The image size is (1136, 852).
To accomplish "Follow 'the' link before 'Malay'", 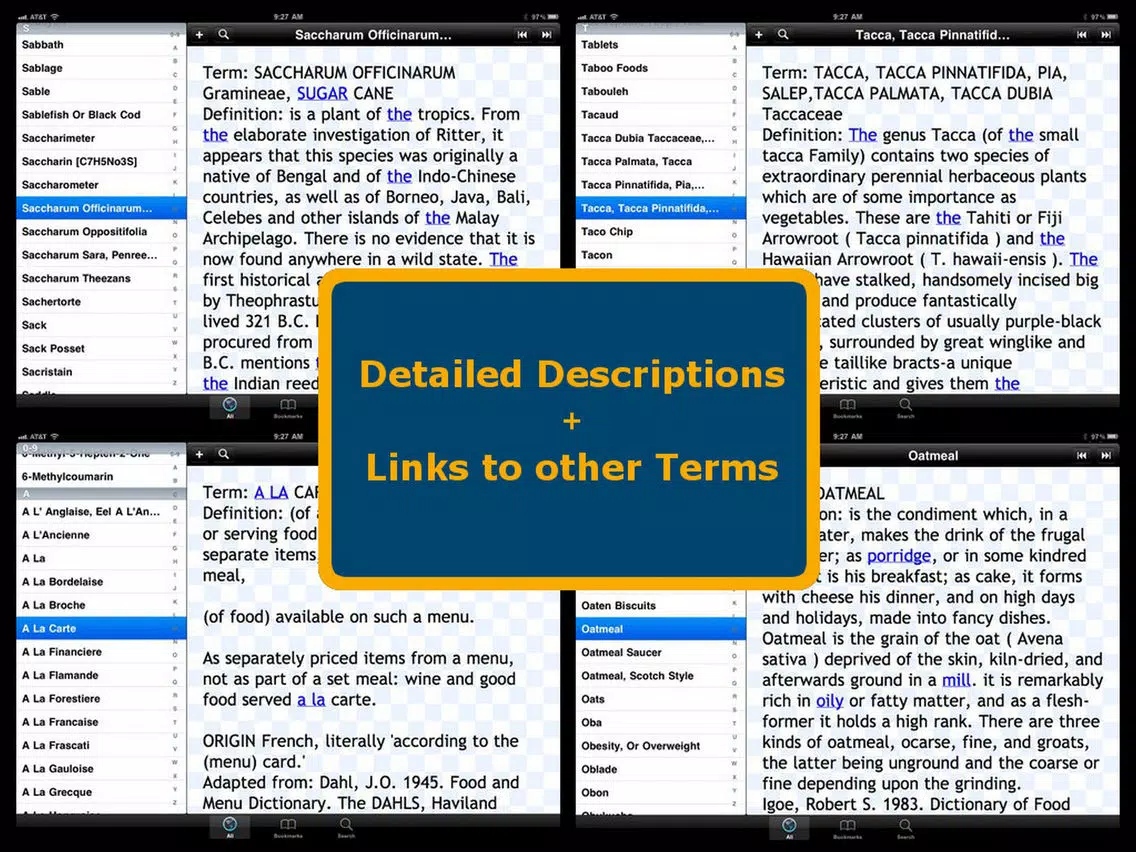I will 438,218.
